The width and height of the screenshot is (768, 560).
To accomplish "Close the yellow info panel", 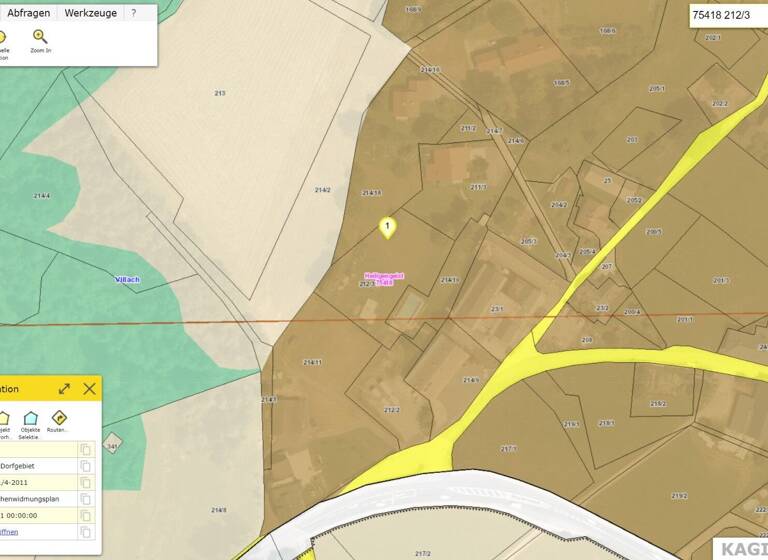I will (x=89, y=389).
